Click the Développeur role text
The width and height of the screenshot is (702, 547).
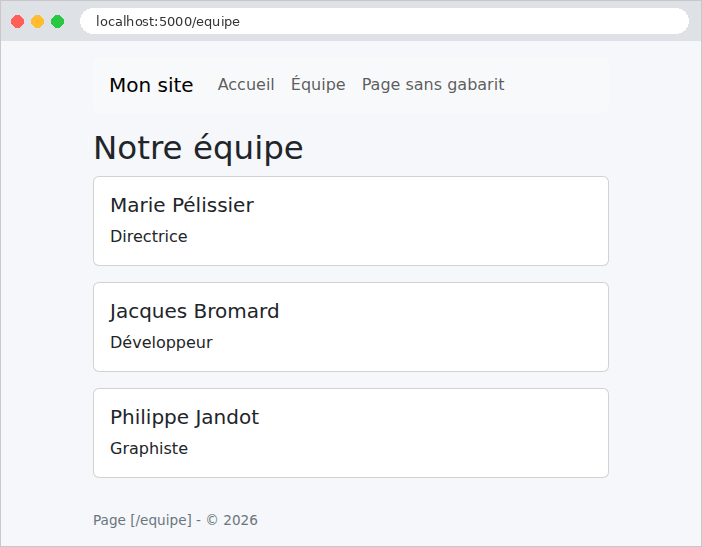(x=161, y=342)
